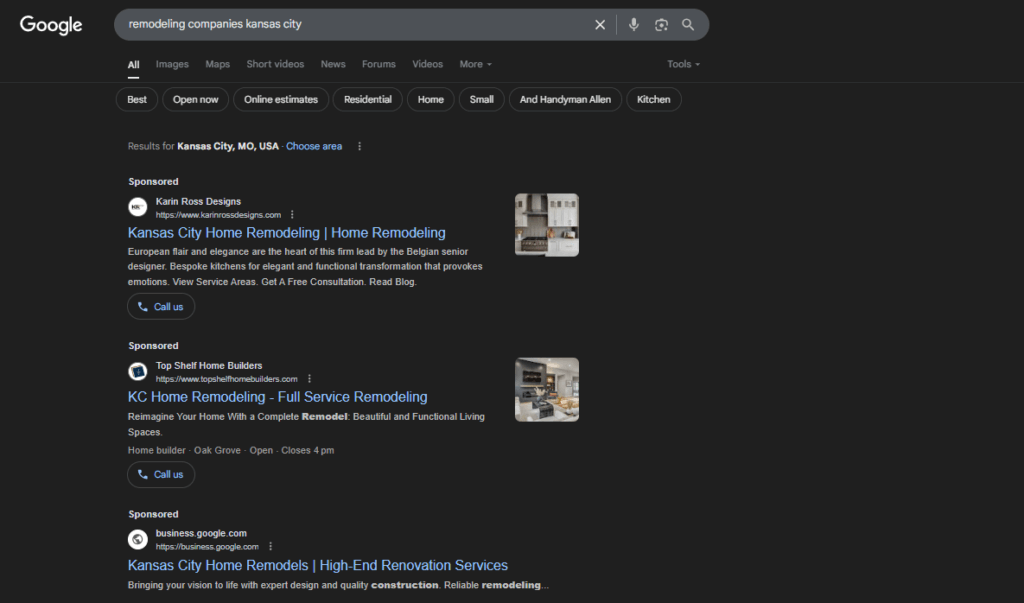Open the three-dot menu beside Karin Ross Designs
Image resolution: width=1024 pixels, height=603 pixels.
291,214
